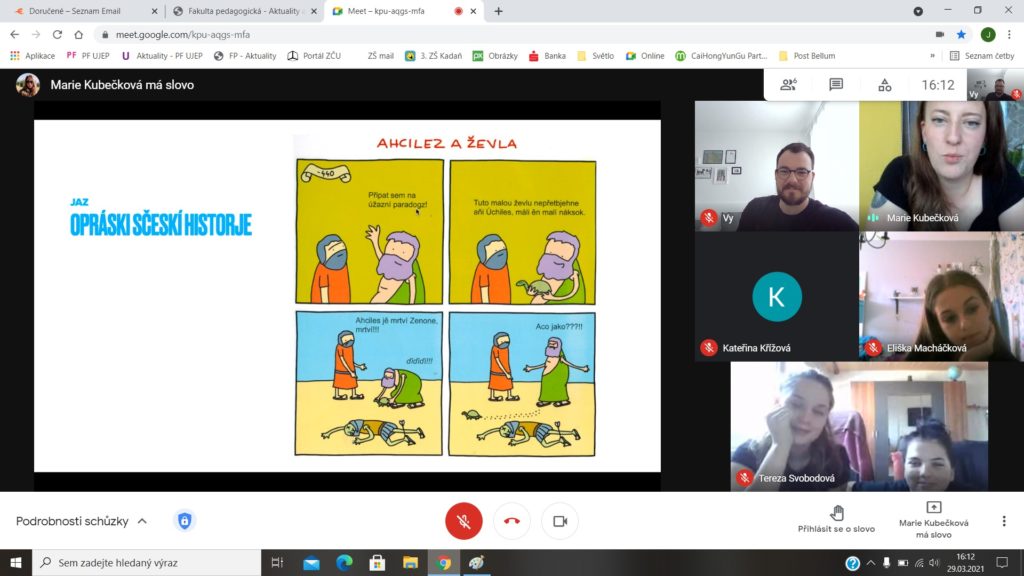Select Eliška Macháčková video tile
Image resolution: width=1024 pixels, height=576 pixels.
click(941, 296)
